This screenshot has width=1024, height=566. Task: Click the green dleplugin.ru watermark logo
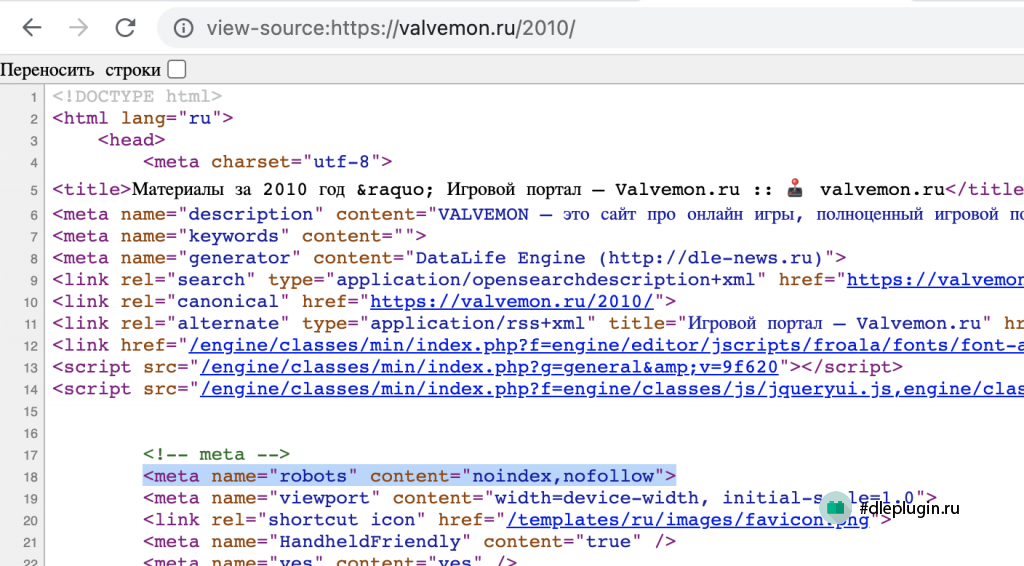pyautogui.click(x=835, y=508)
